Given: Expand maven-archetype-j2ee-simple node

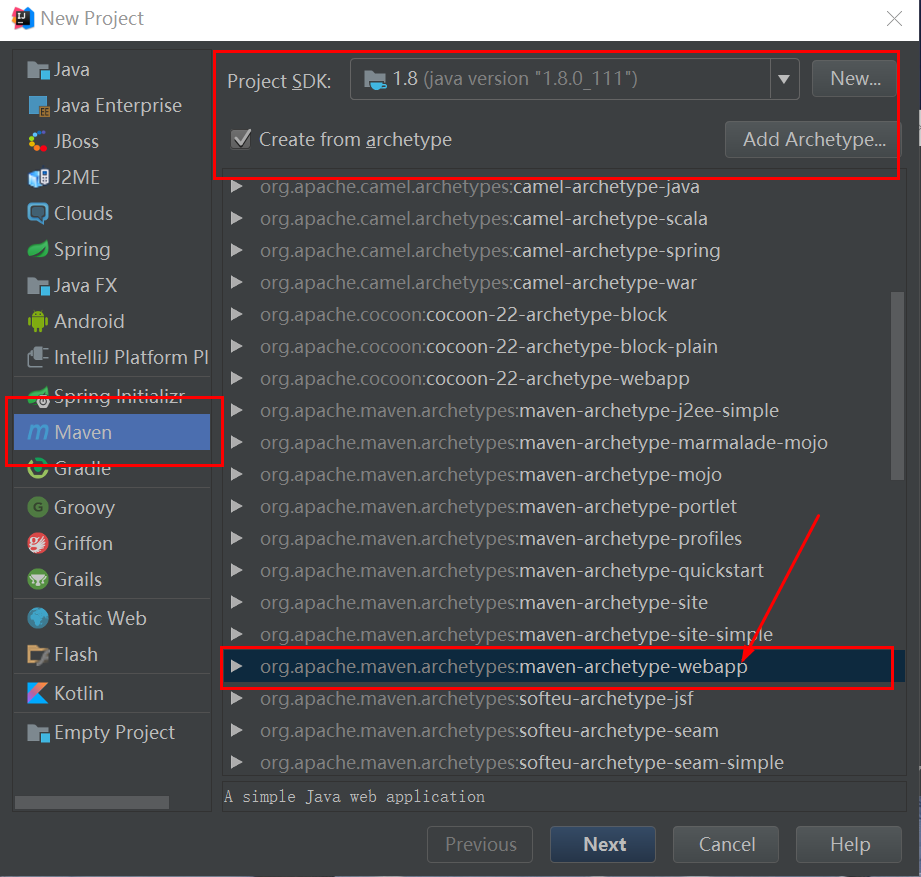Looking at the screenshot, I should coord(237,410).
